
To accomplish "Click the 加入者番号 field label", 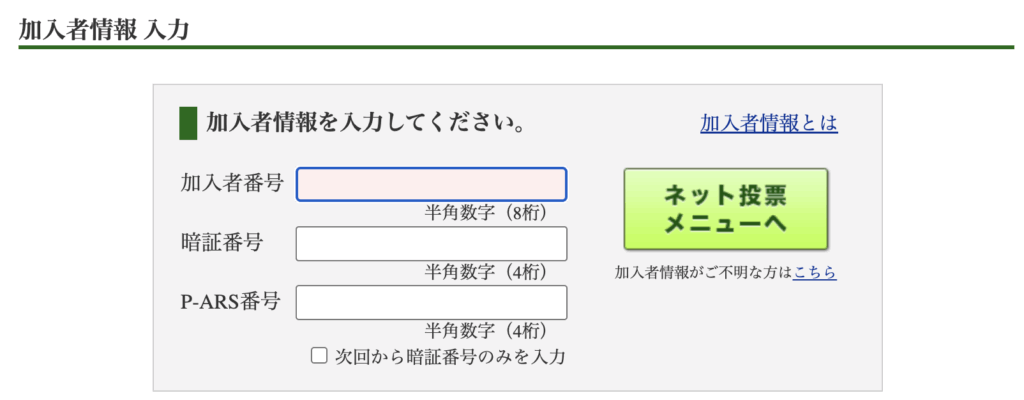I will click(232, 183).
